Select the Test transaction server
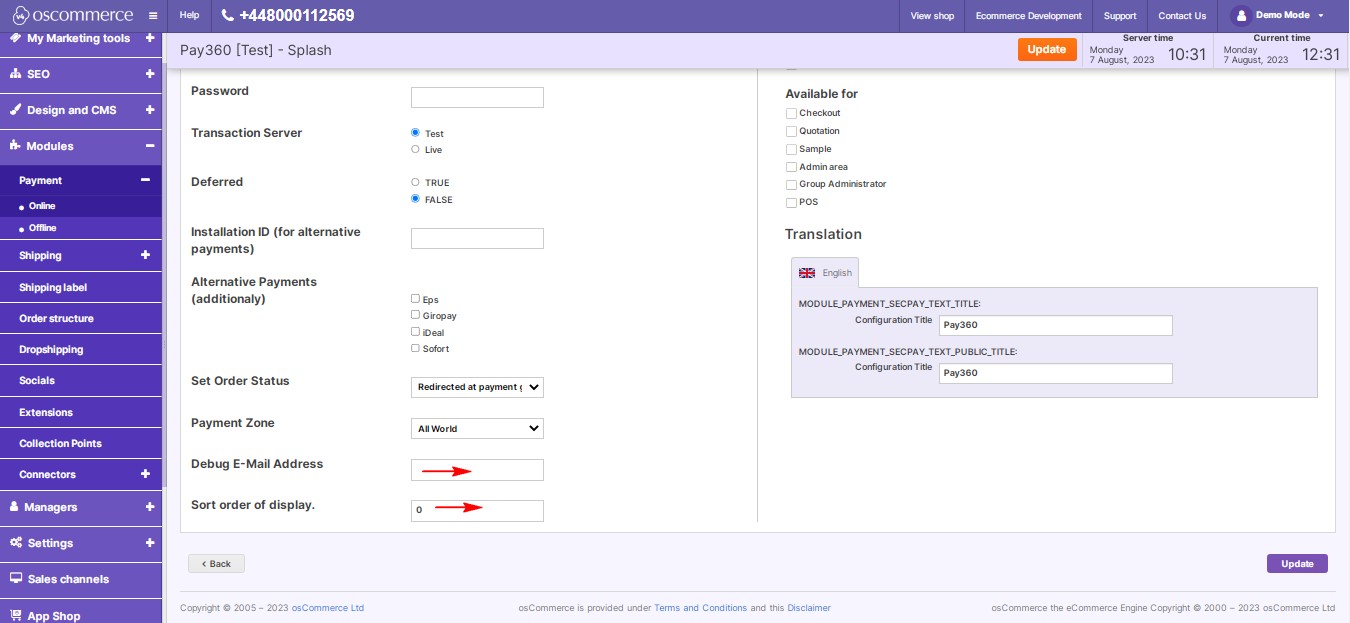 pyautogui.click(x=415, y=133)
